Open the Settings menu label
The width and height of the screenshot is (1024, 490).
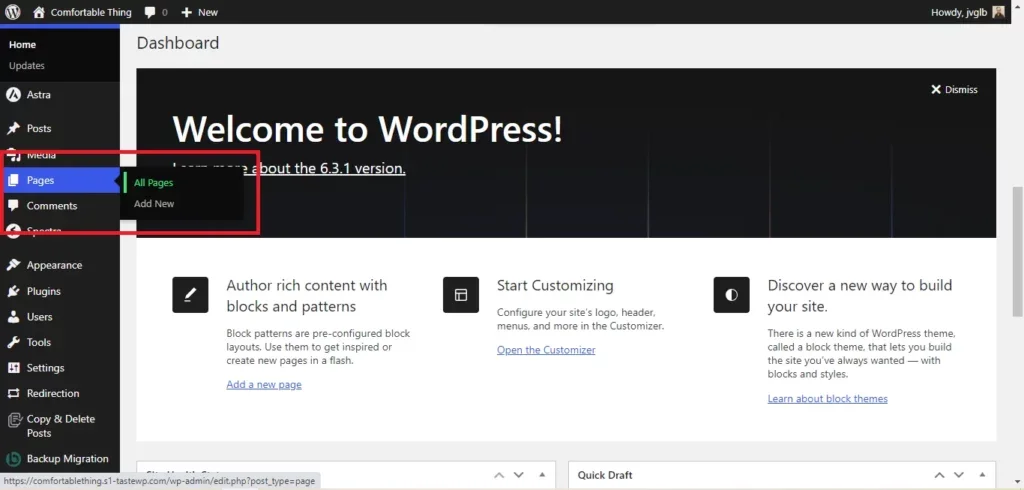click(x=45, y=368)
